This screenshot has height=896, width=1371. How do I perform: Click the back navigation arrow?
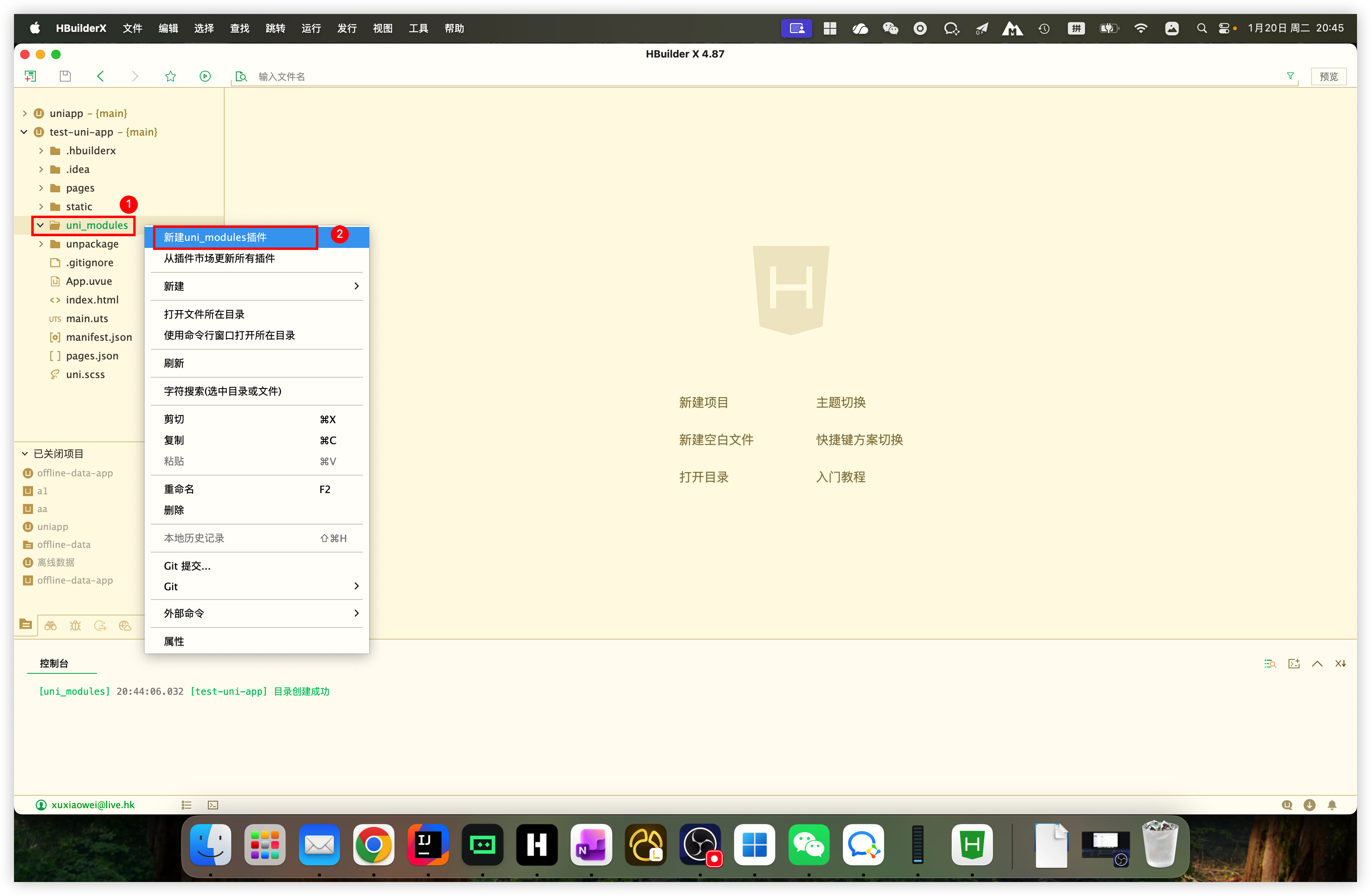(x=100, y=76)
